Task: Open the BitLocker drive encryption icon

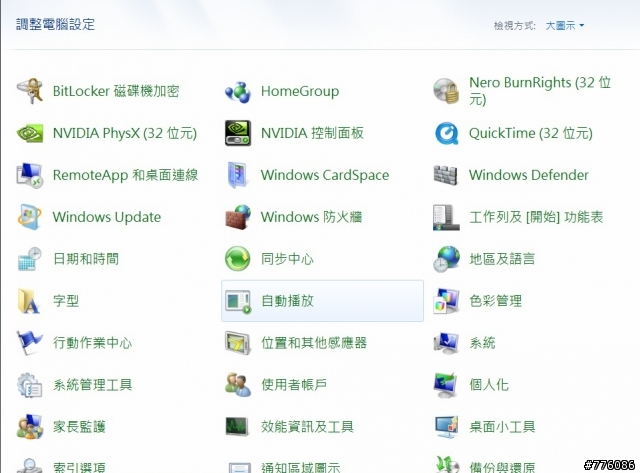Action: tap(29, 91)
